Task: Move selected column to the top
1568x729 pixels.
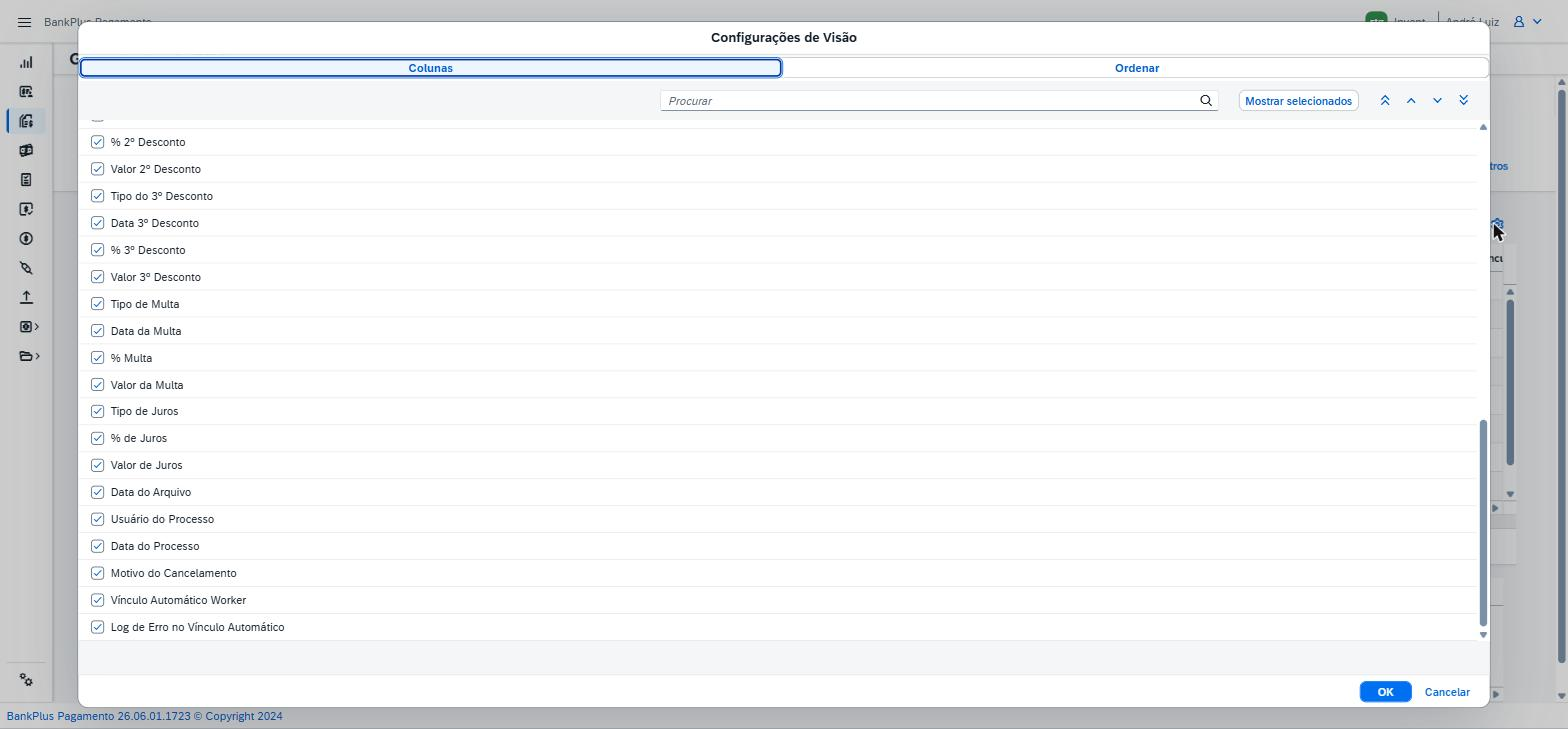Action: (x=1385, y=101)
